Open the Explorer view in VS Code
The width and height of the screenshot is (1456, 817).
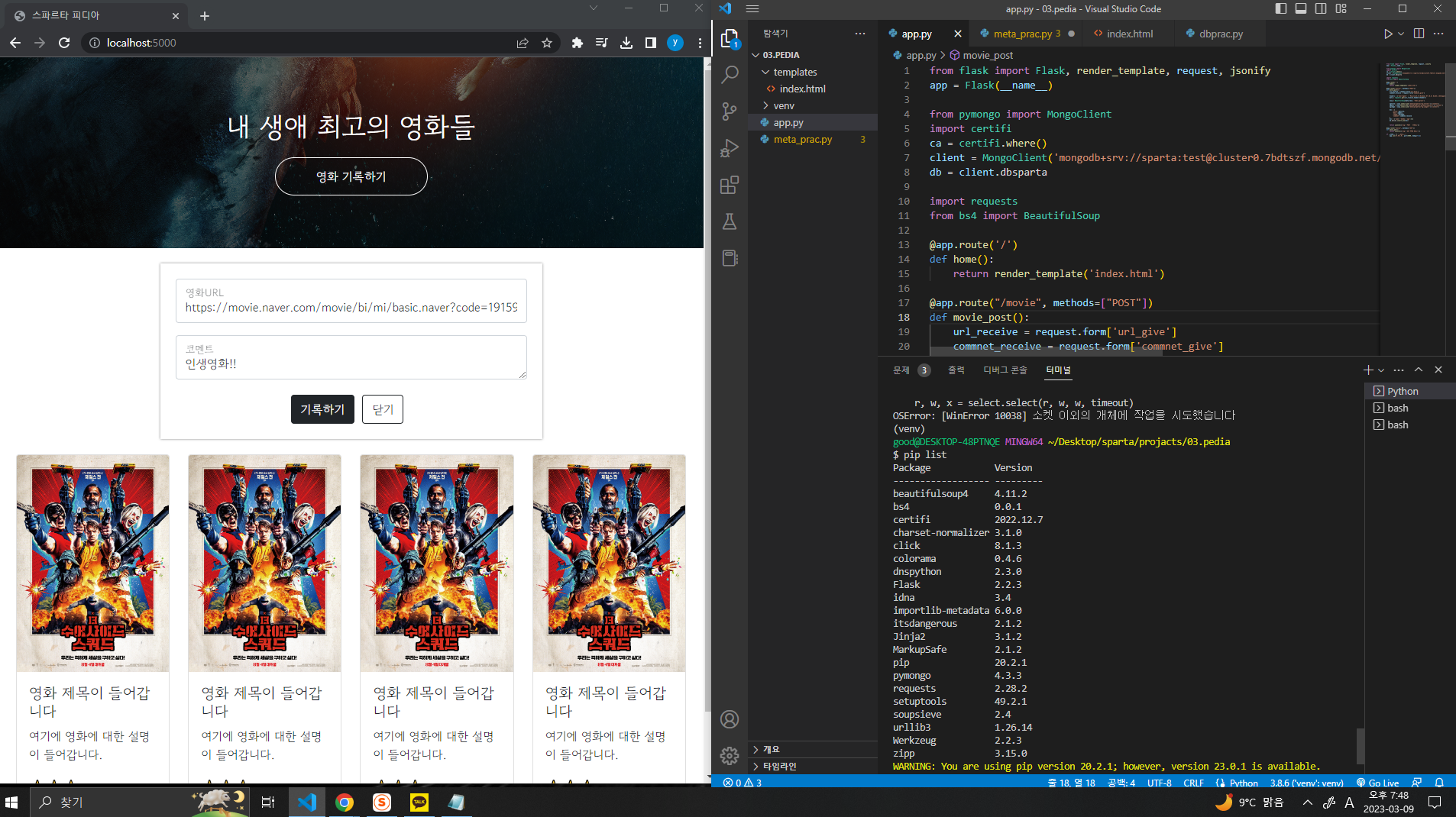(730, 38)
